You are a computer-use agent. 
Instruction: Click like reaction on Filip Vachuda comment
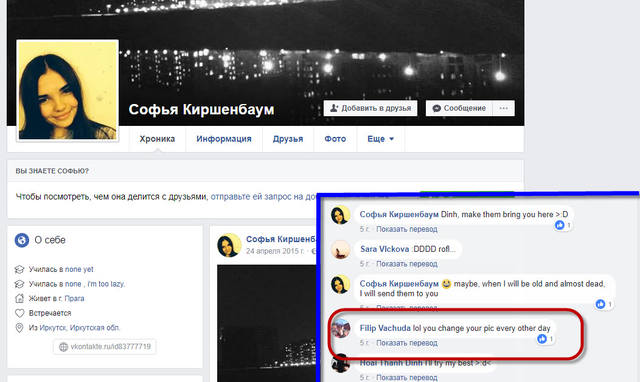click(542, 339)
